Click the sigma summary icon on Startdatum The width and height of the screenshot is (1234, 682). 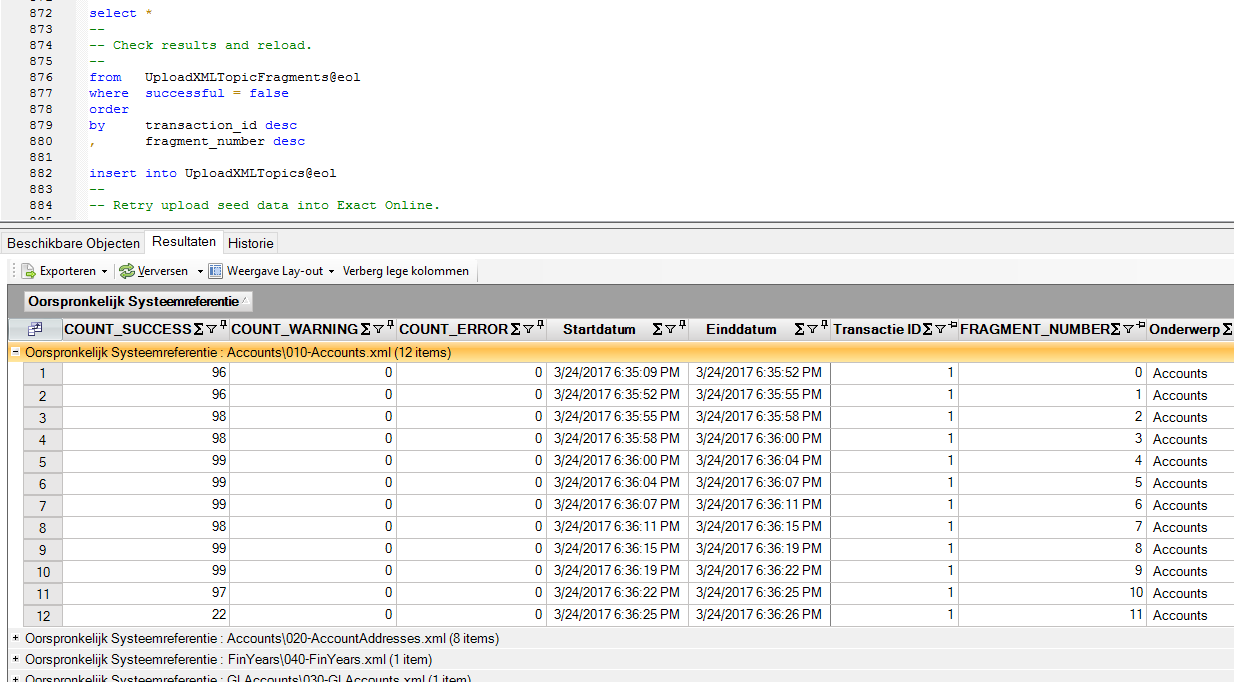click(x=658, y=329)
